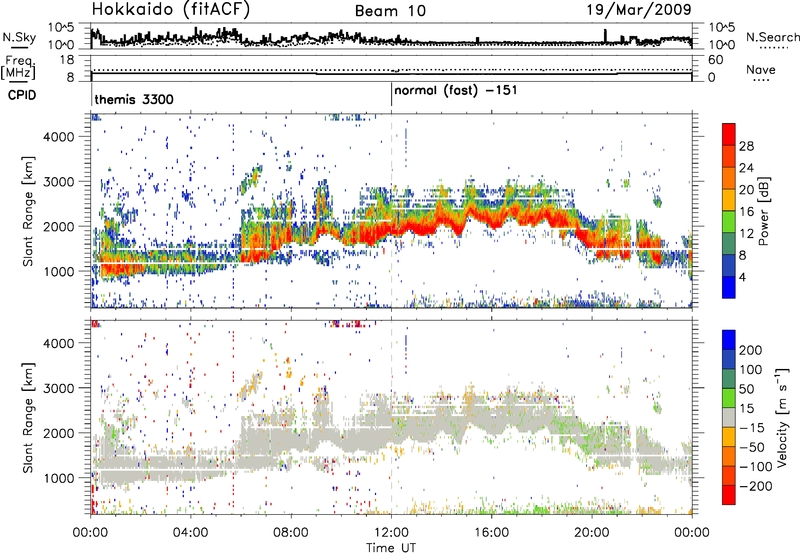Click the '60' tick on the Nave axis
Viewport: 800px width, 554px height.
coord(715,60)
